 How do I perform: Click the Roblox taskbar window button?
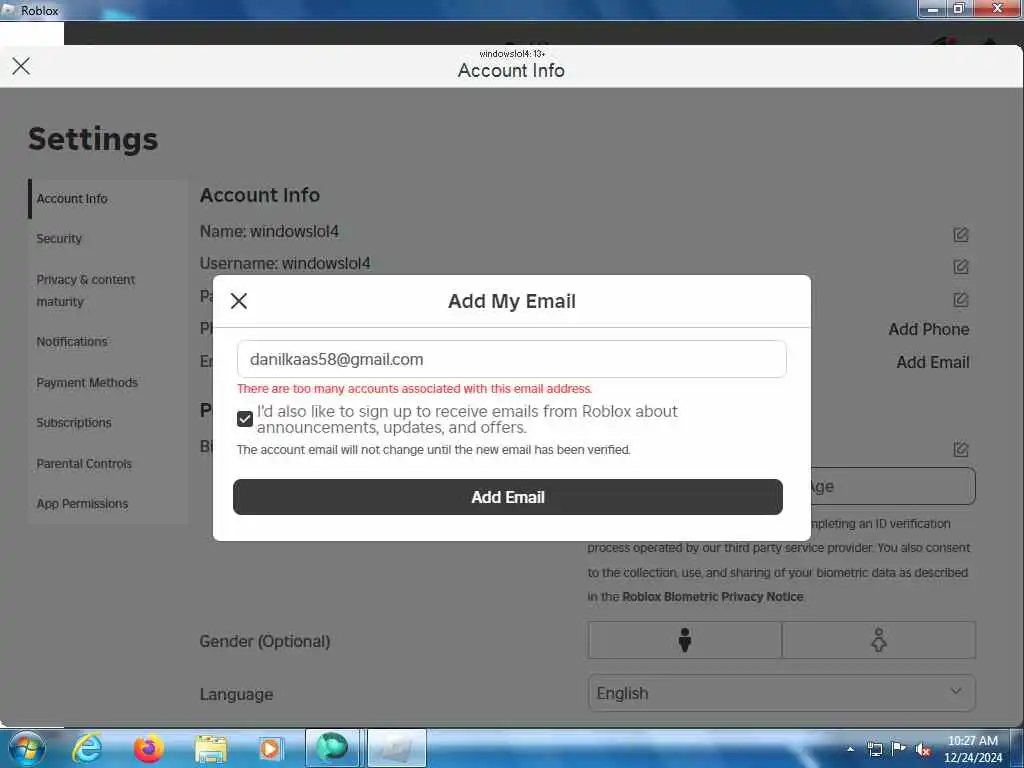[x=397, y=748]
